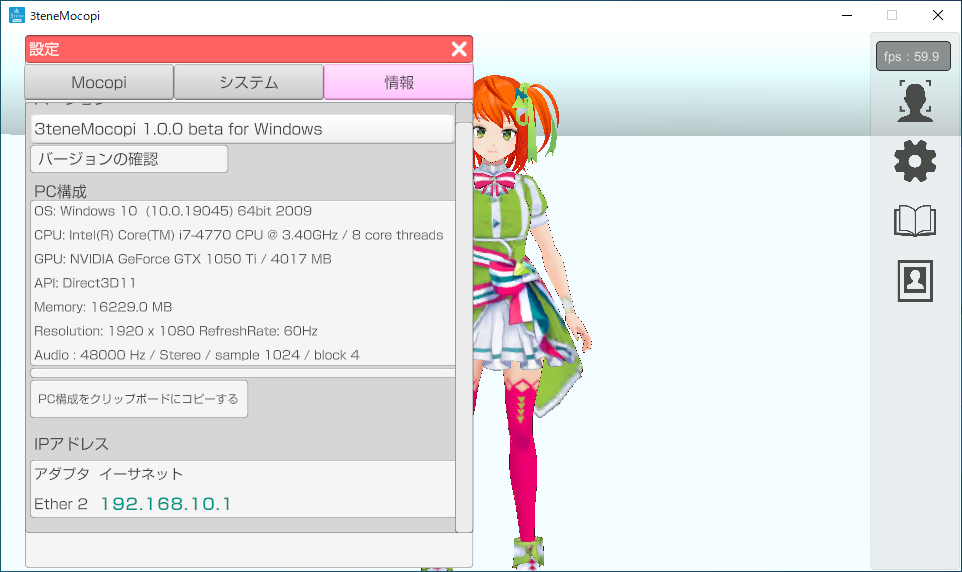Screen dimensions: 962x572
Task: Close the 設定 settings panel
Action: pos(459,49)
